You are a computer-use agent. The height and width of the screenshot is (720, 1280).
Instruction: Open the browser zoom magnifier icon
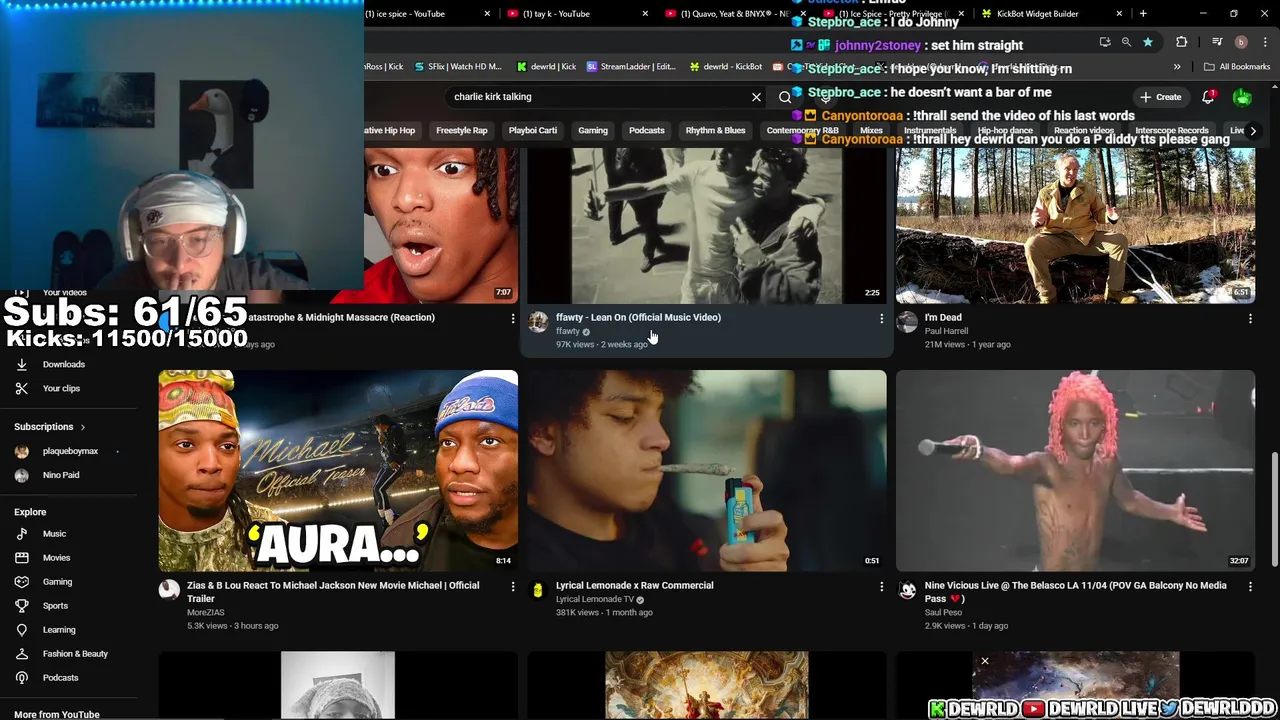(1126, 42)
